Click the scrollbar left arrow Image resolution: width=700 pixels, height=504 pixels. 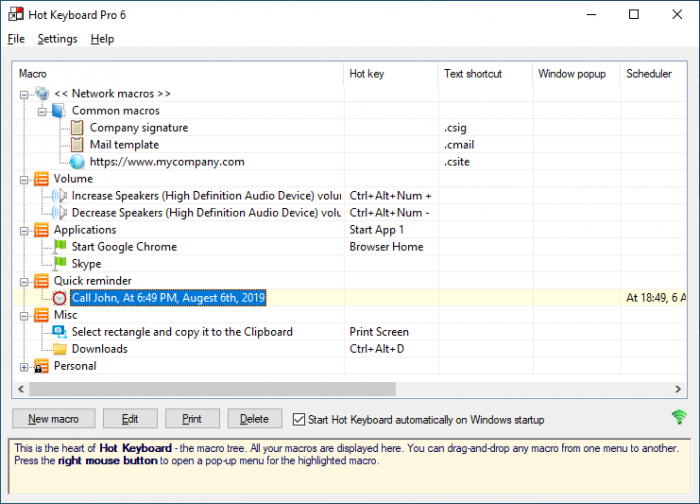[x=21, y=389]
